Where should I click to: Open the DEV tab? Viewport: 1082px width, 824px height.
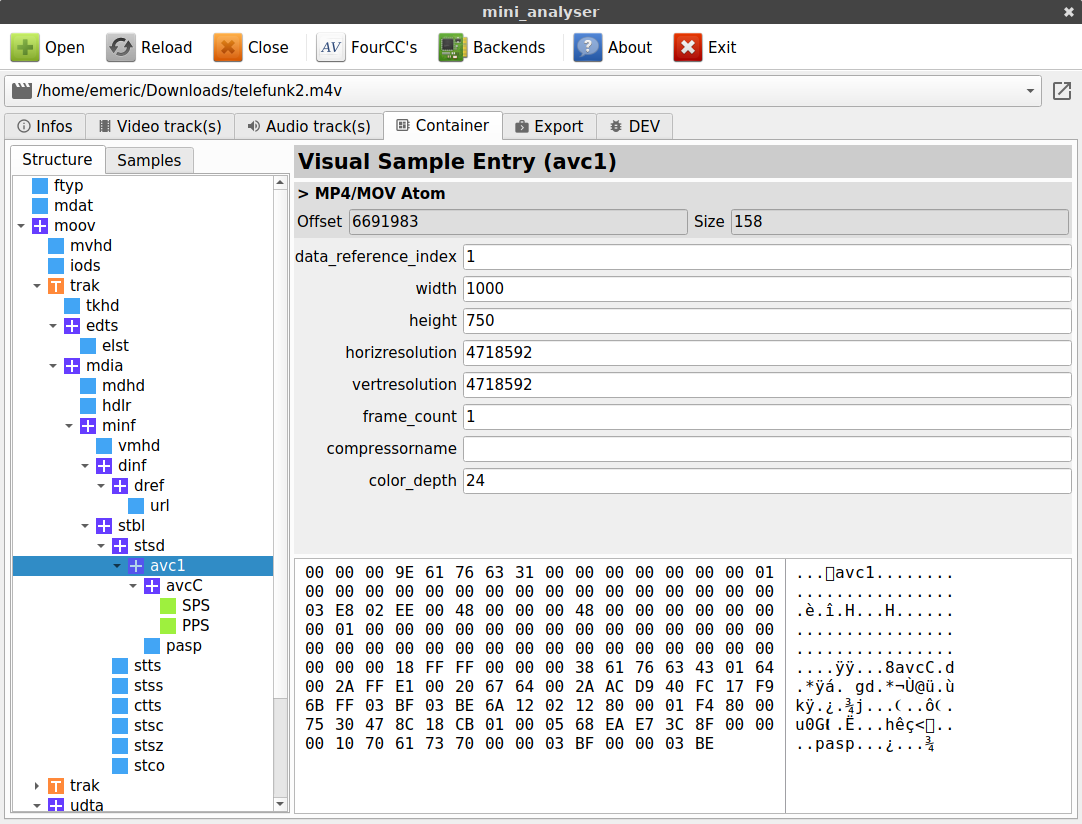[635, 126]
